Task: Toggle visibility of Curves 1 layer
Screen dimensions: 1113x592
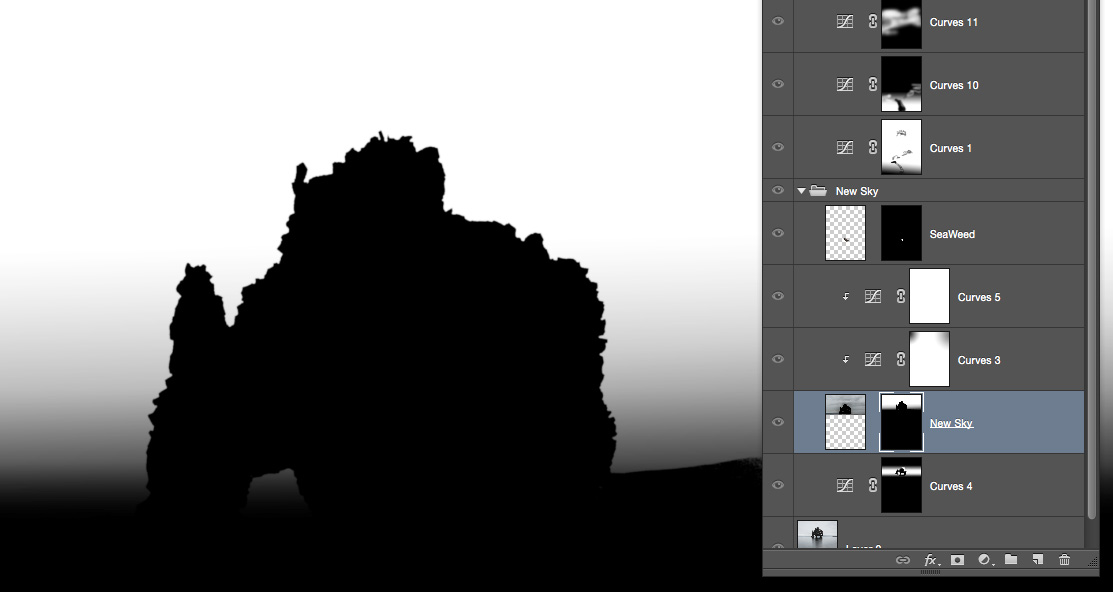Action: click(x=778, y=147)
